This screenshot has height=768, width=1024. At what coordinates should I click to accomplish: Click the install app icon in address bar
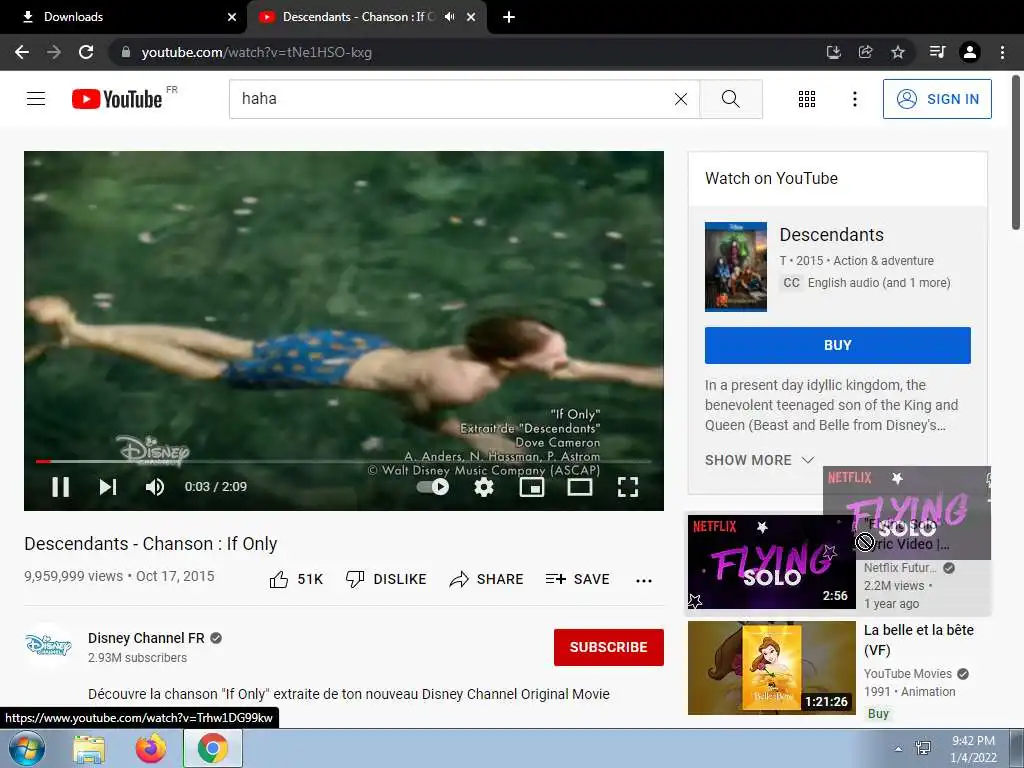click(x=833, y=52)
